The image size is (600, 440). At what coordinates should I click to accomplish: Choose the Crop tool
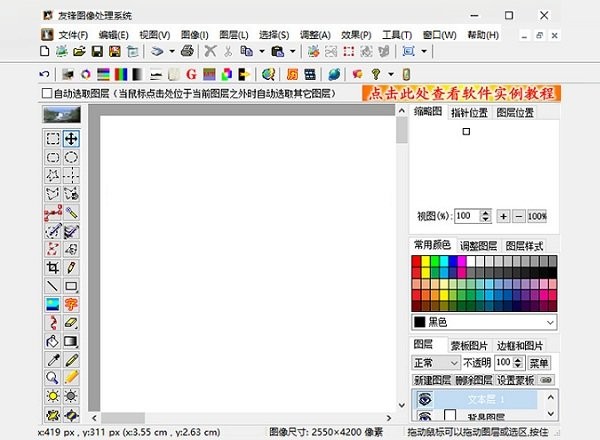tap(52, 268)
